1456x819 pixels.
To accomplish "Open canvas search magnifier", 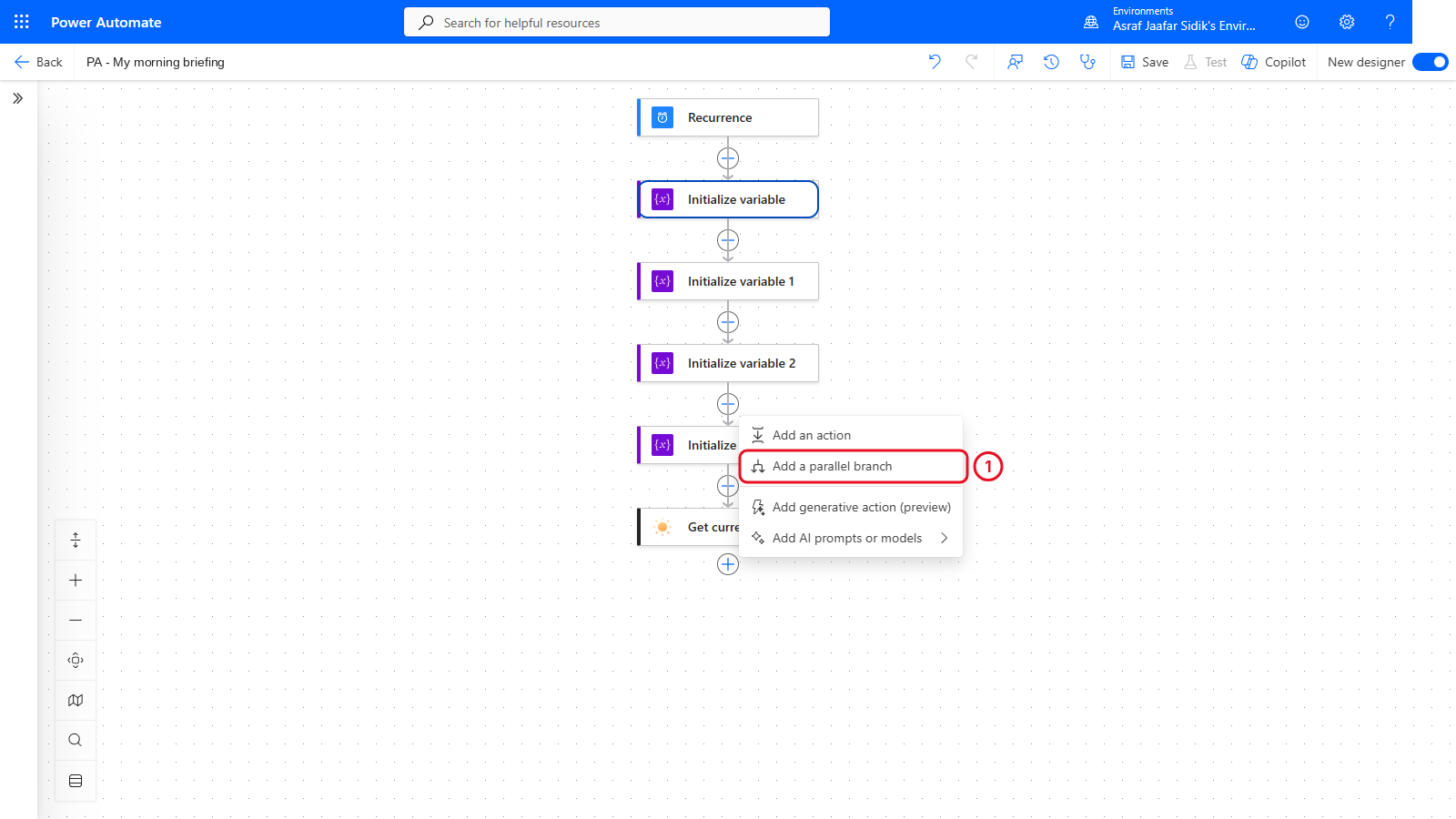I will 76,740.
